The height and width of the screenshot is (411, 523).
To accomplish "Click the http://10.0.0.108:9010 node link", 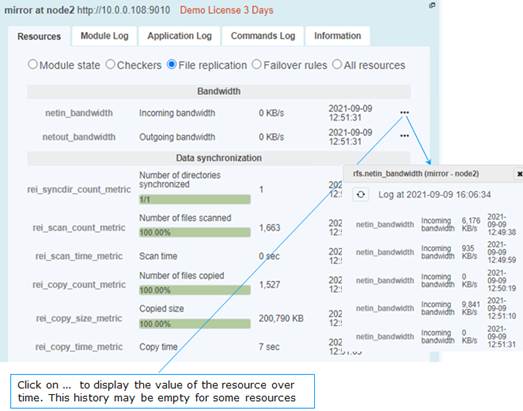I will click(124, 10).
